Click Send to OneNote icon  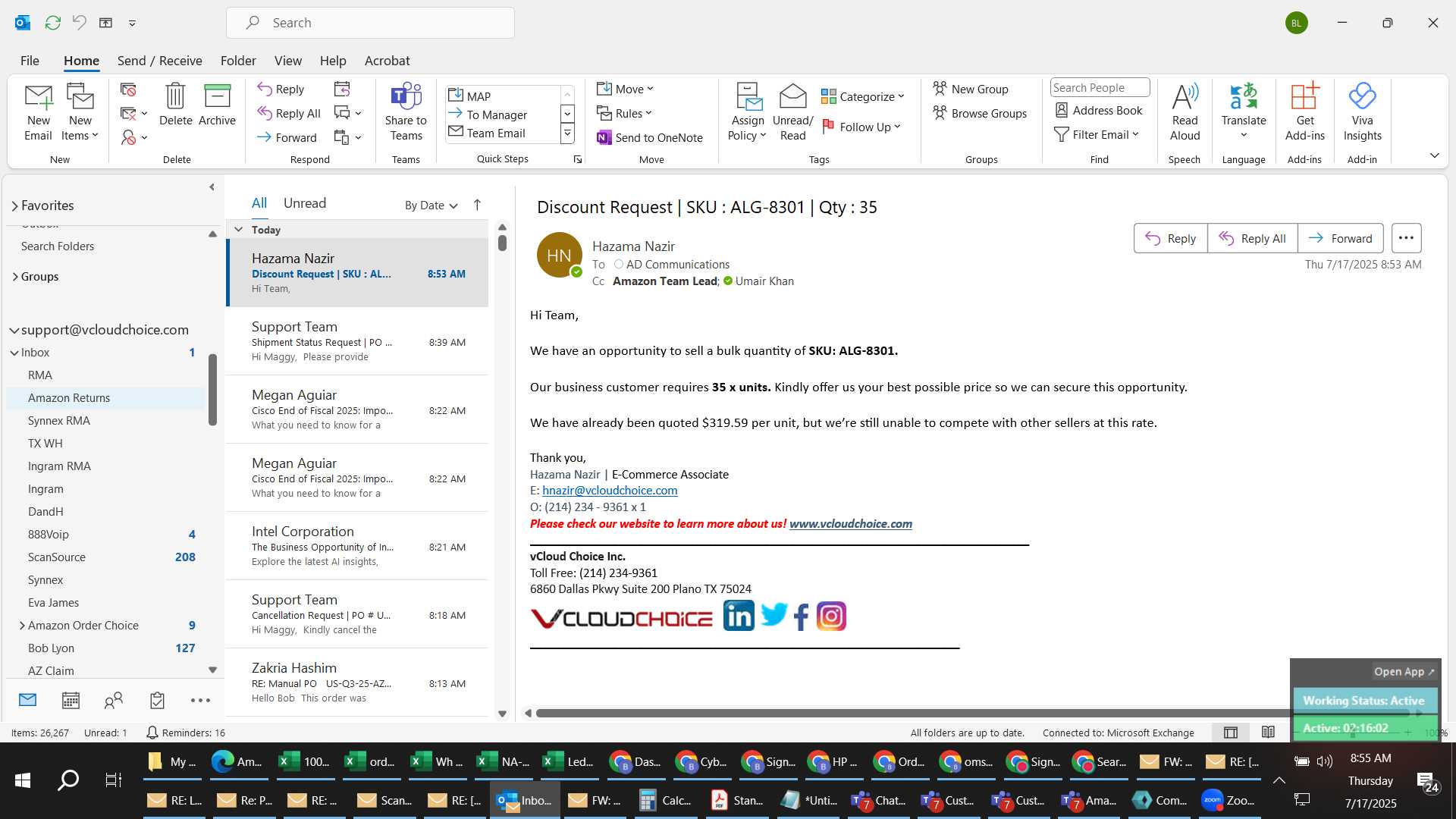click(604, 137)
